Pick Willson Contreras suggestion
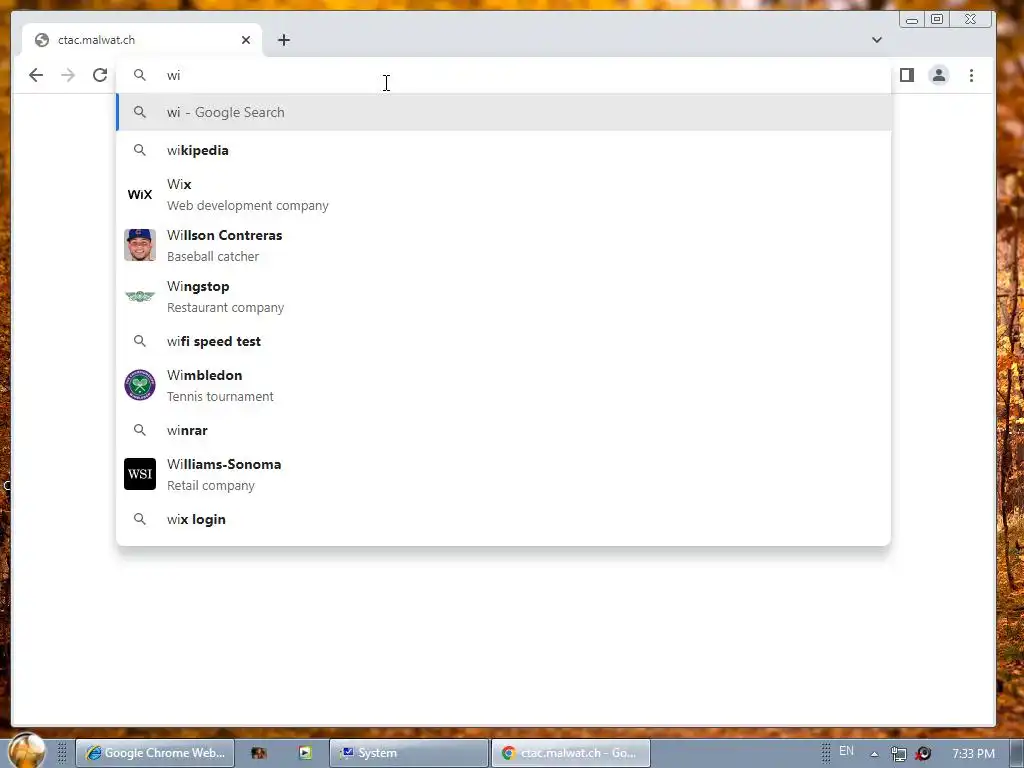 (x=504, y=246)
